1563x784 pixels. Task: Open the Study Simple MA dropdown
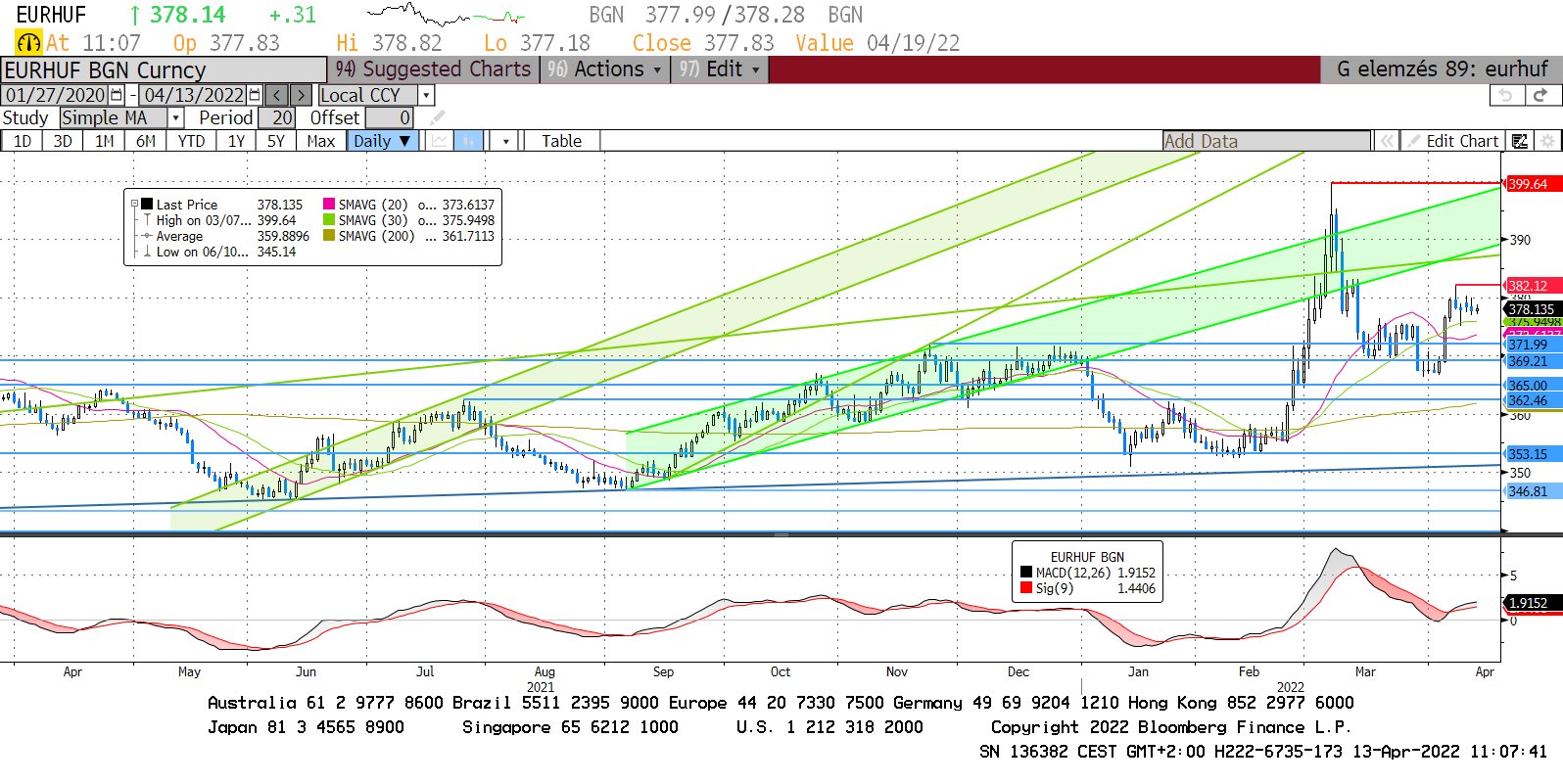click(x=176, y=117)
